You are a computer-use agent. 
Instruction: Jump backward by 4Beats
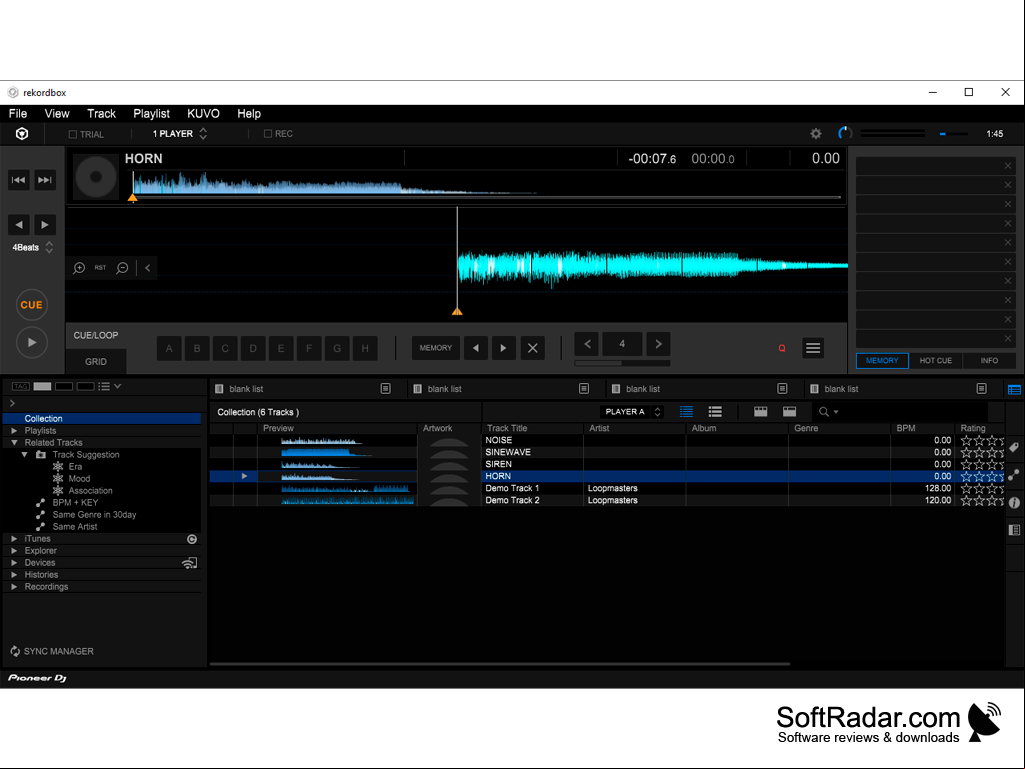tap(19, 224)
